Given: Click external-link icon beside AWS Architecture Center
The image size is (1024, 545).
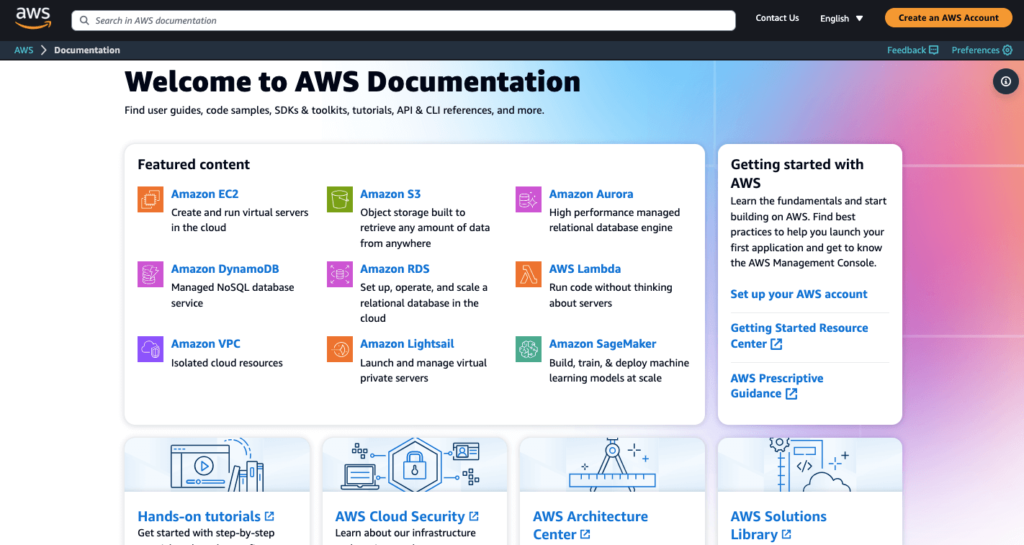Looking at the screenshot, I should pyautogui.click(x=585, y=535).
